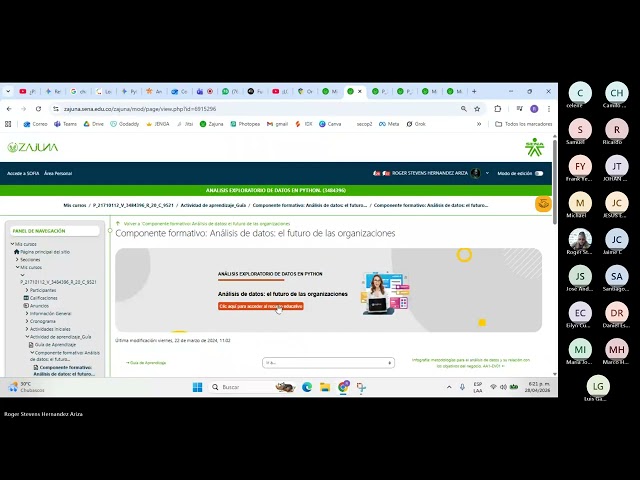Screen dimensions: 640x480
Task: Open the gmail bookmark
Action: pyautogui.click(x=278, y=124)
